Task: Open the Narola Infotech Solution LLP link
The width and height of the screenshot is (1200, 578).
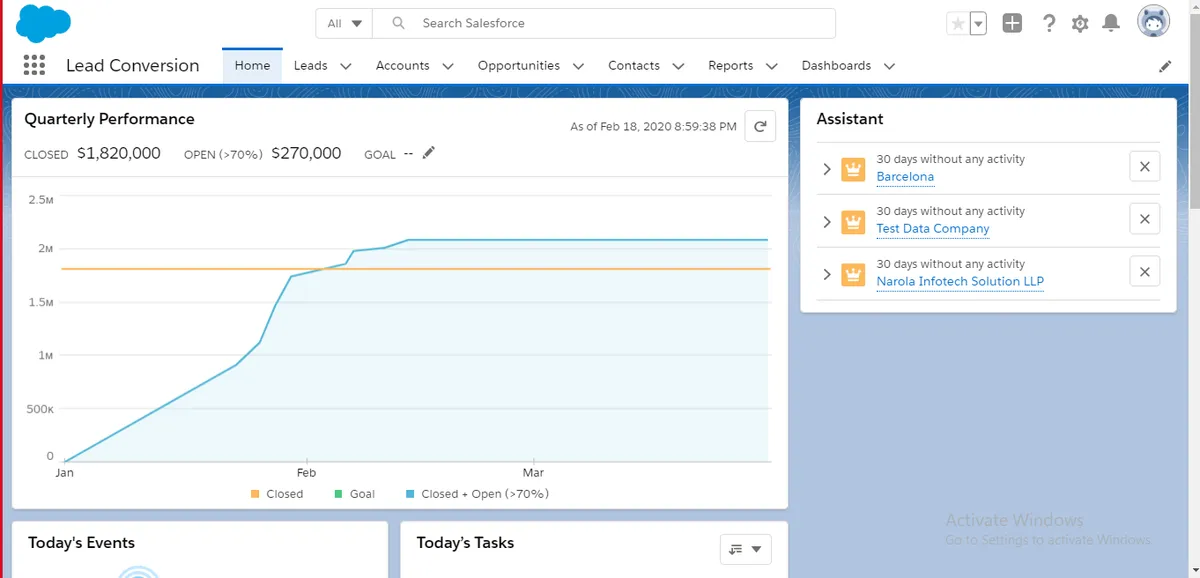Action: (960, 282)
